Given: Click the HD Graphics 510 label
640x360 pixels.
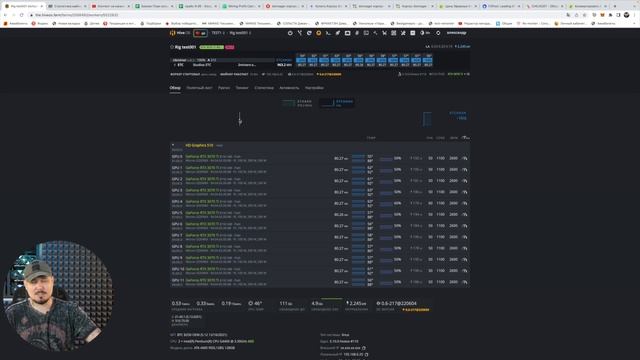Looking at the screenshot, I should click(199, 145).
